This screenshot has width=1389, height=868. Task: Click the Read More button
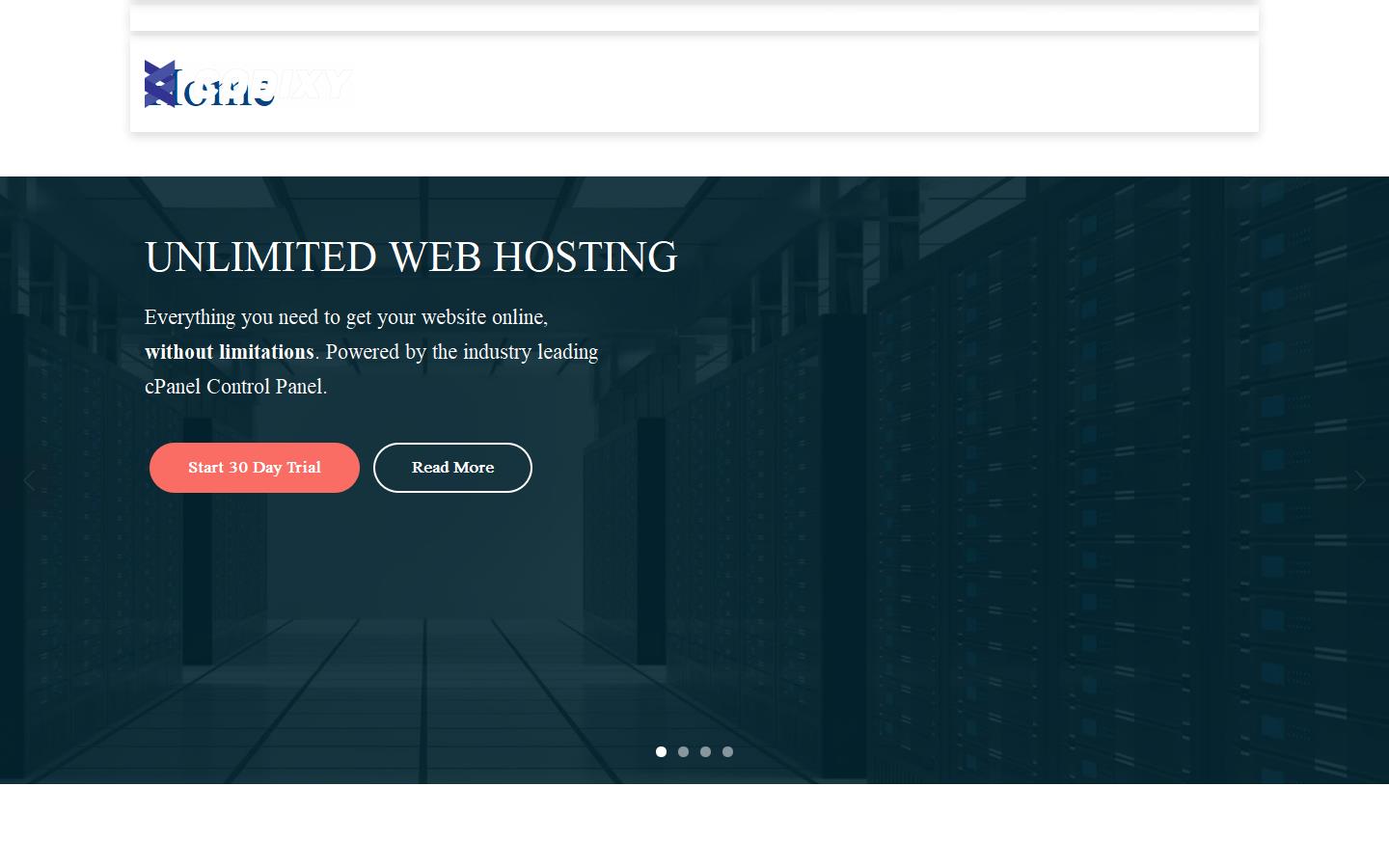(452, 467)
